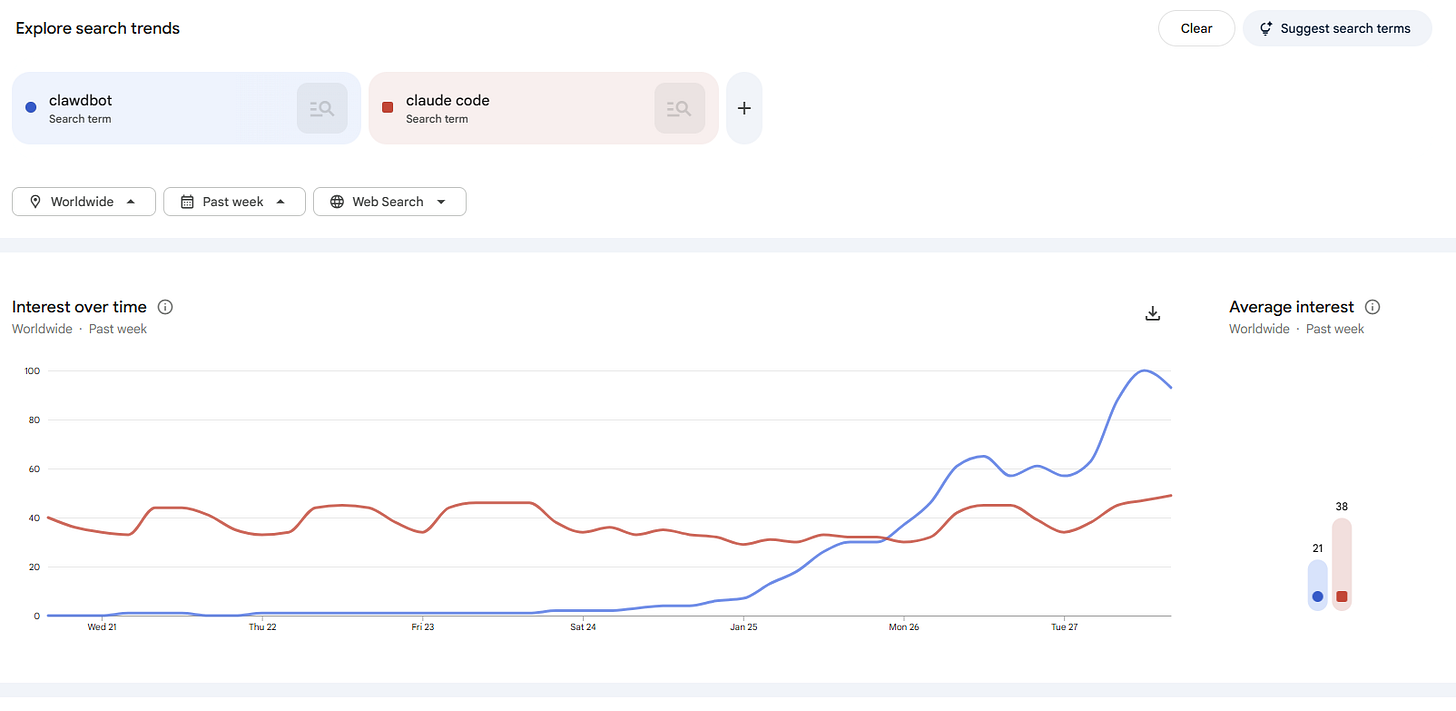Click the Thu 22 axis label
The height and width of the screenshot is (711, 1456).
[x=263, y=628]
